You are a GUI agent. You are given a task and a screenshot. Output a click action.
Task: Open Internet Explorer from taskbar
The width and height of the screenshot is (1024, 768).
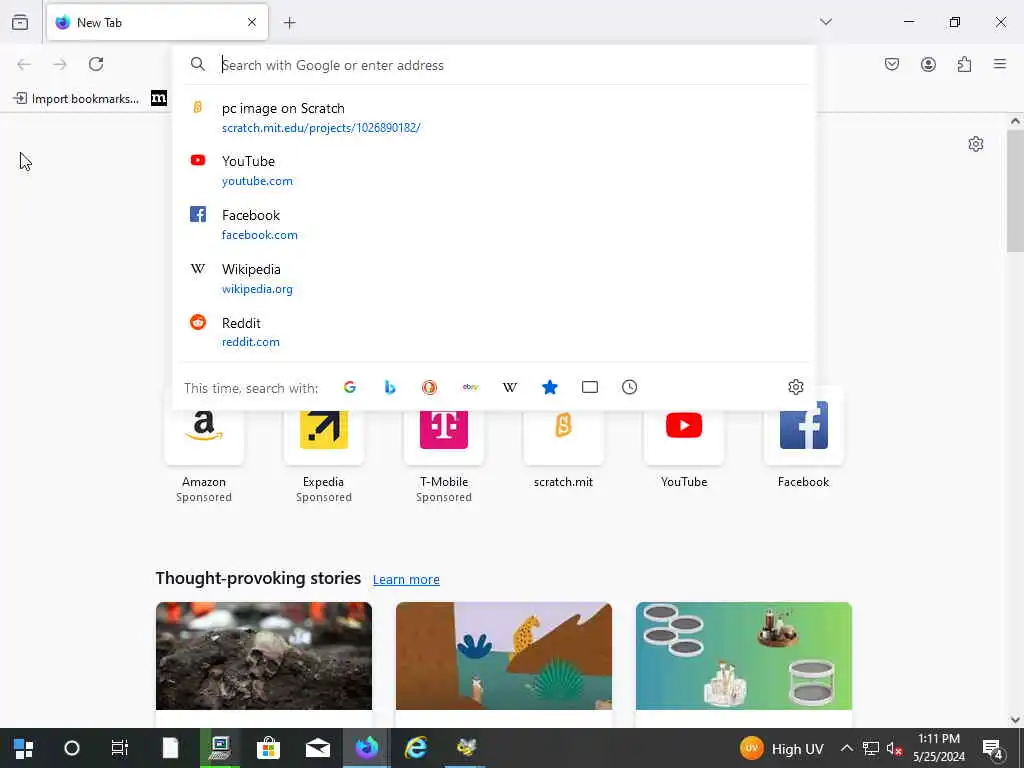tap(416, 748)
